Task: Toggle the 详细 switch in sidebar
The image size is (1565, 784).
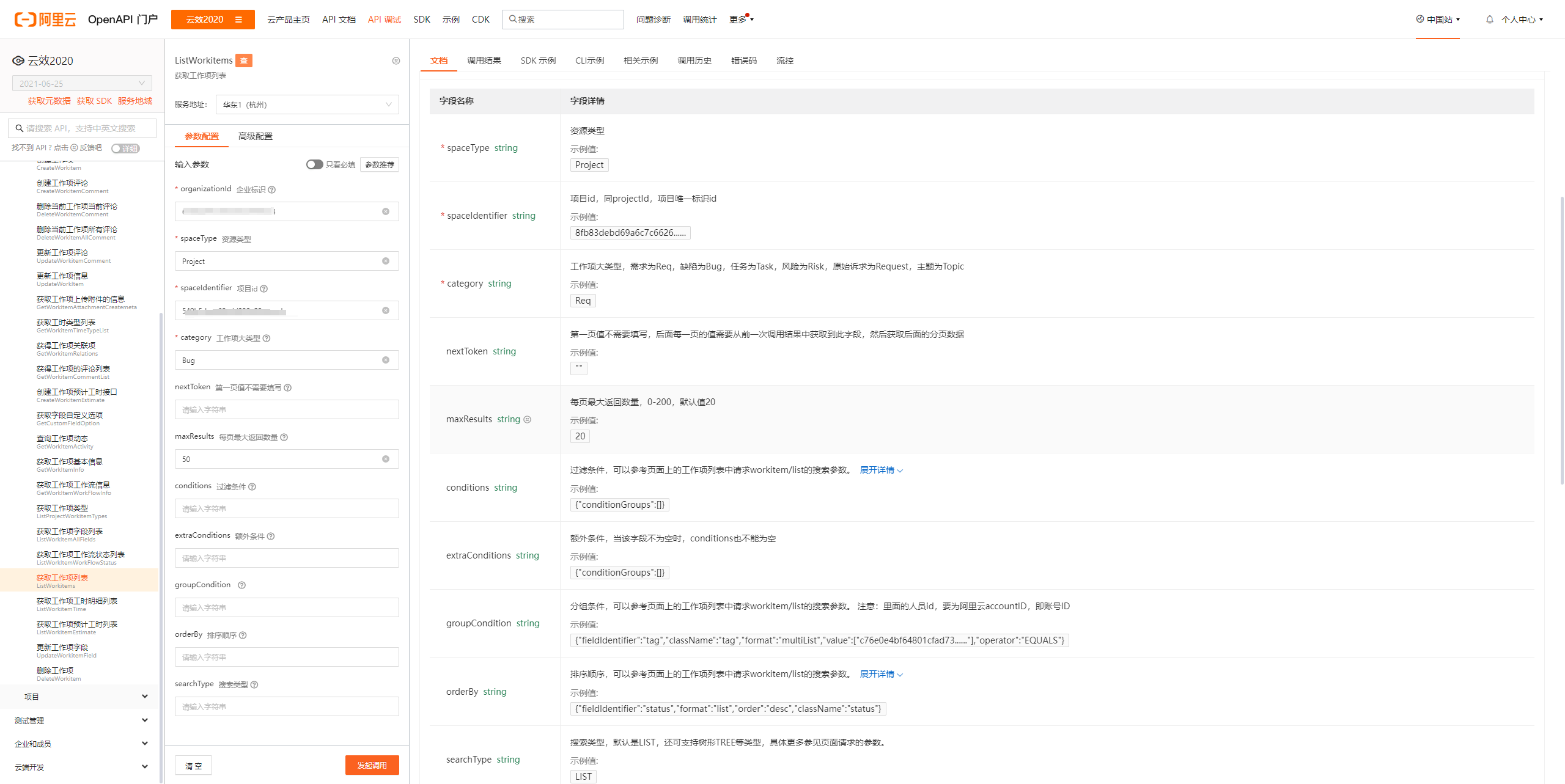Action: (125, 148)
